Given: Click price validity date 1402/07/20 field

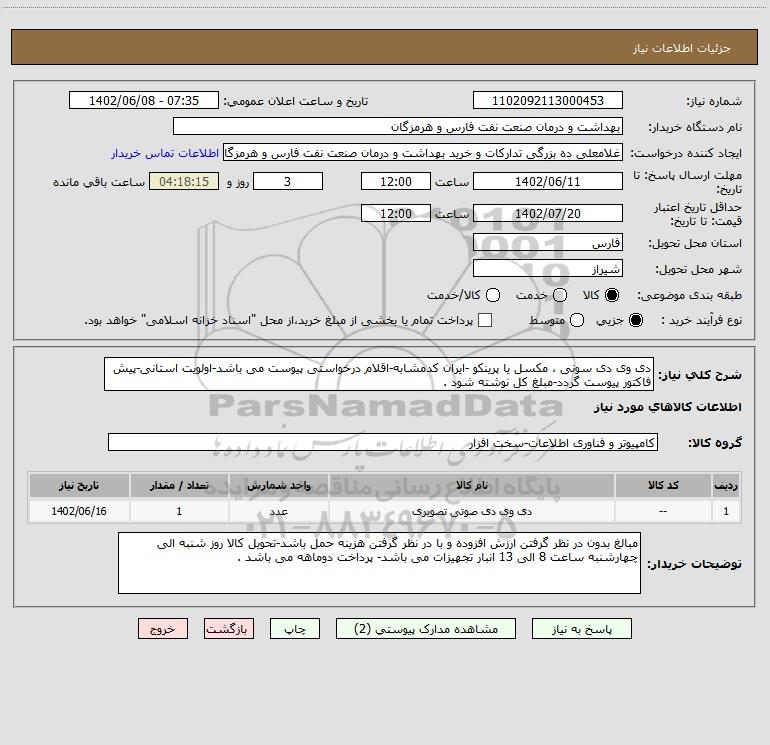Looking at the screenshot, I should pyautogui.click(x=548, y=213).
